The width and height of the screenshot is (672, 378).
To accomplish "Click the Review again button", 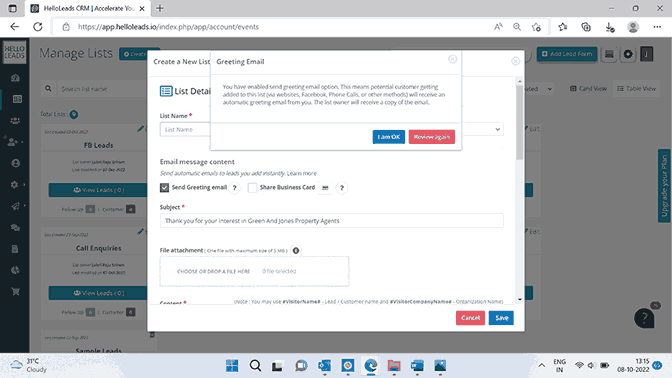I will tap(432, 137).
